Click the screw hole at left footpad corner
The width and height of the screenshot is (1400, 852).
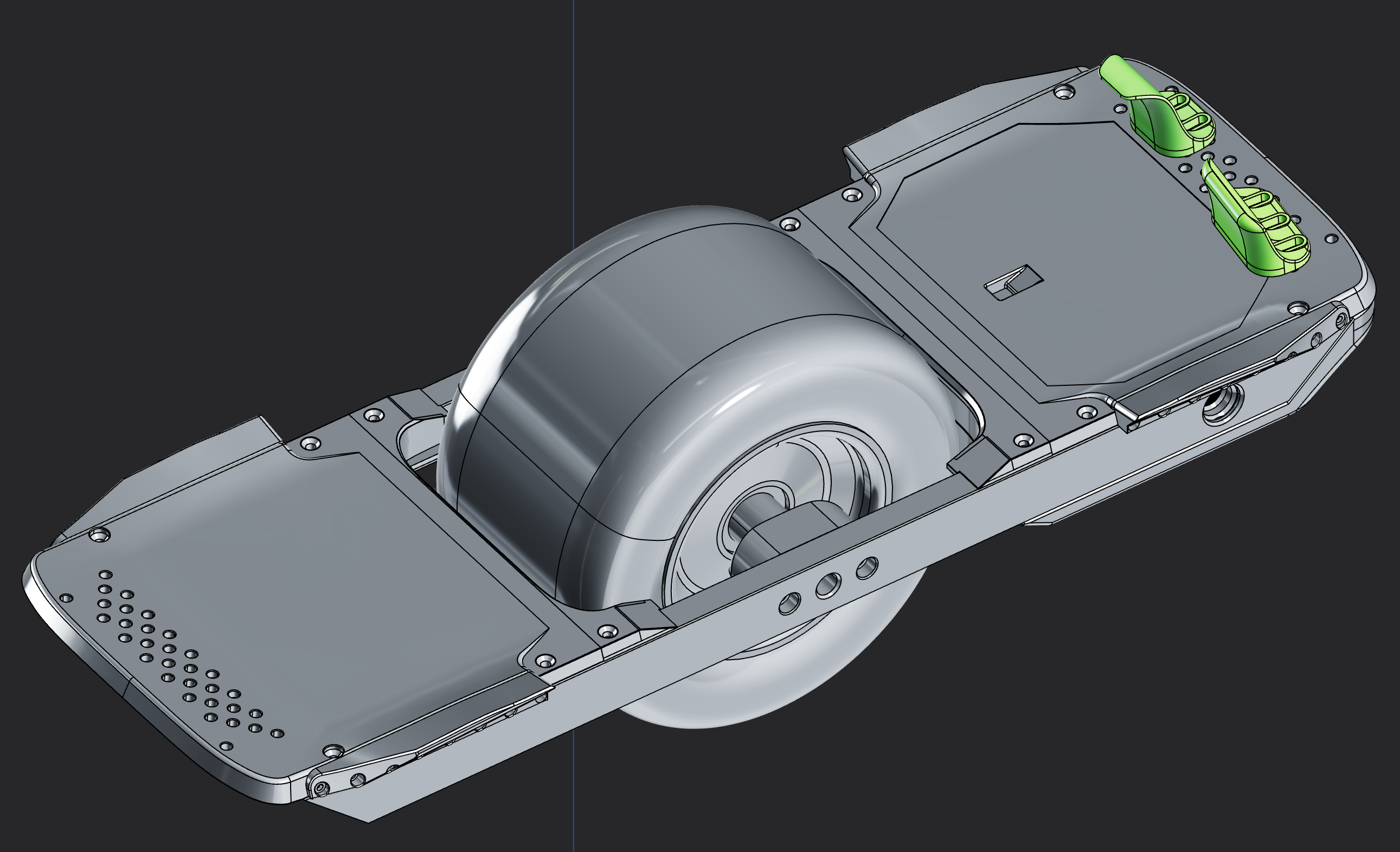click(x=100, y=534)
